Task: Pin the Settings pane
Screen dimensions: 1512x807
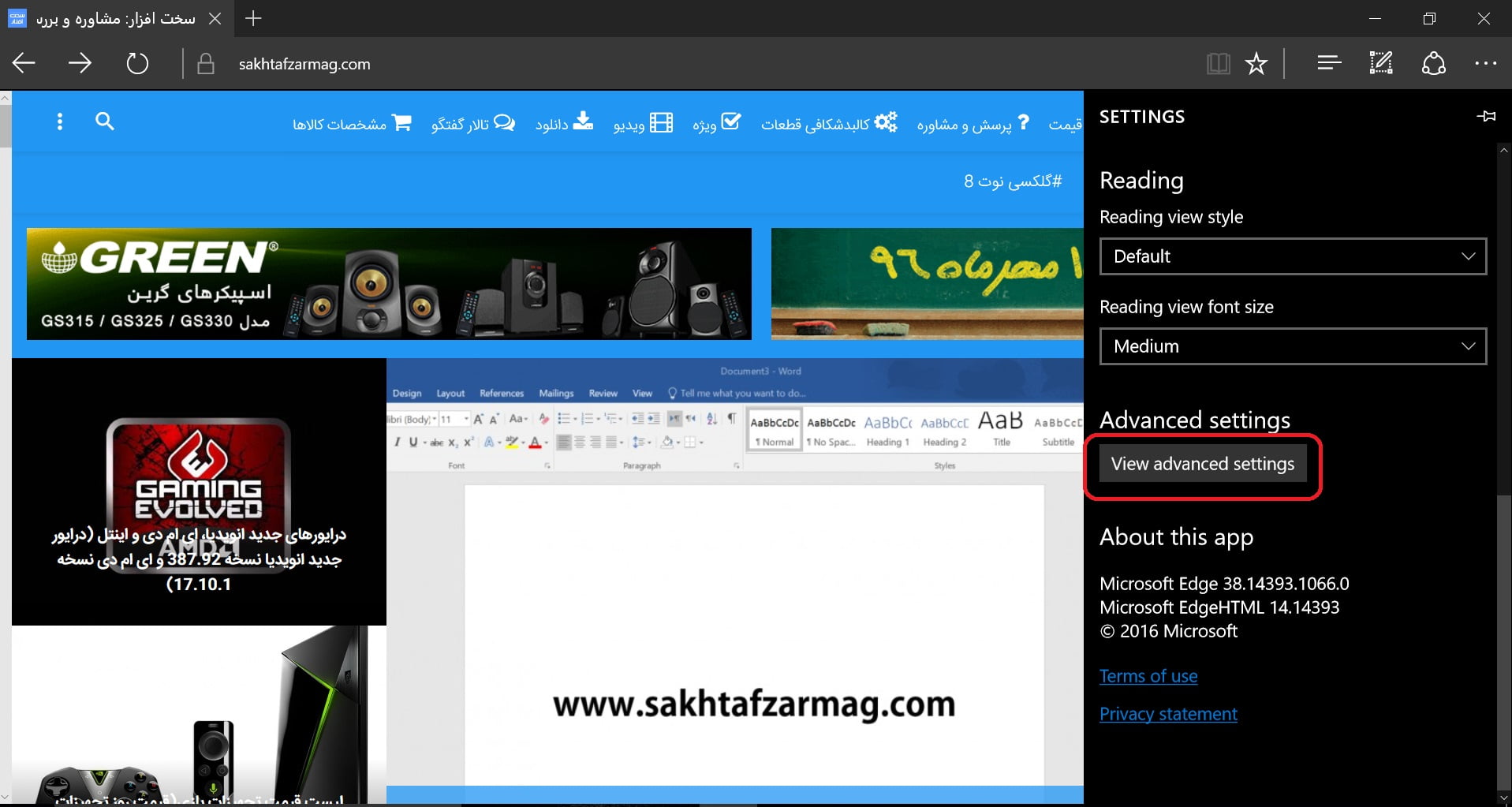Action: pos(1486,117)
